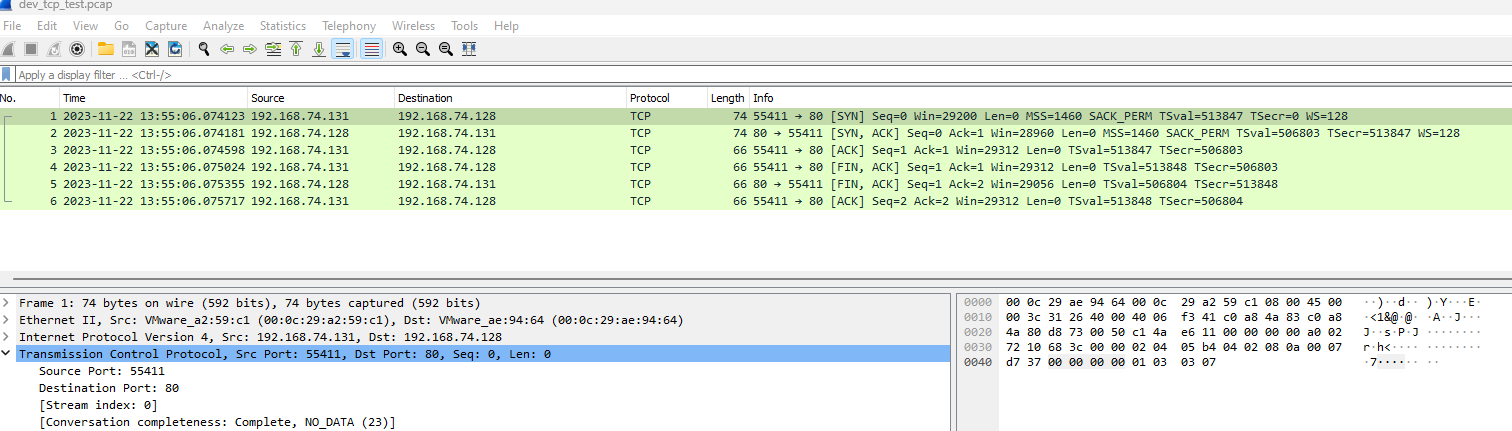1512x431 pixels.
Task: Expand the Ethernet II tree item
Action: [8, 320]
